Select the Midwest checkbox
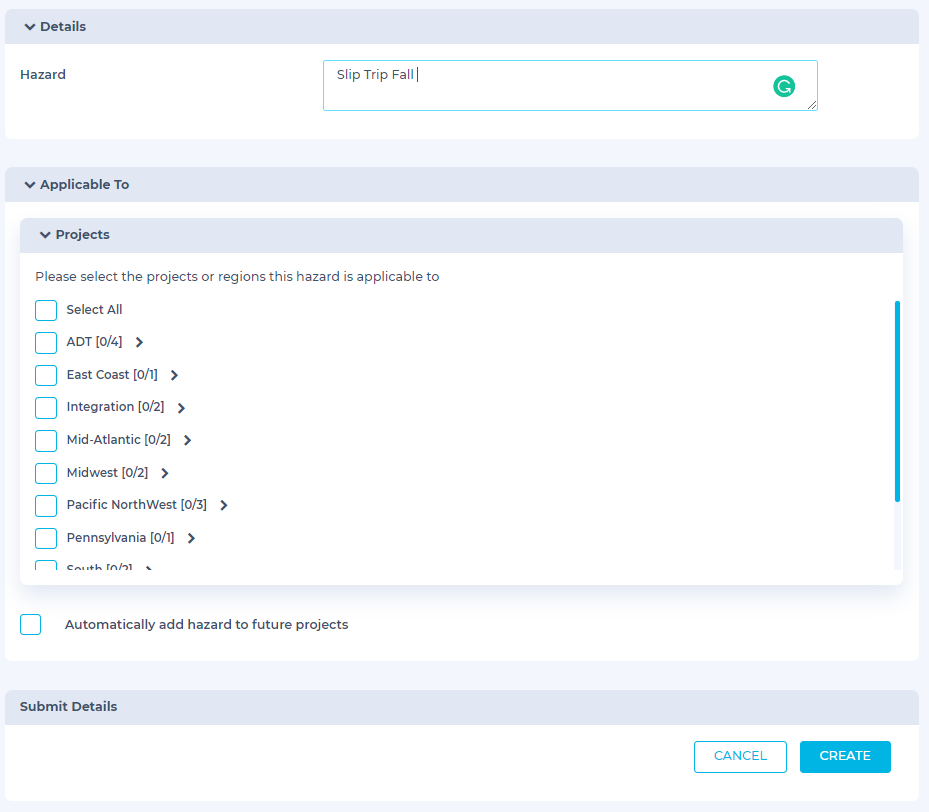The image size is (929, 812). [x=46, y=473]
